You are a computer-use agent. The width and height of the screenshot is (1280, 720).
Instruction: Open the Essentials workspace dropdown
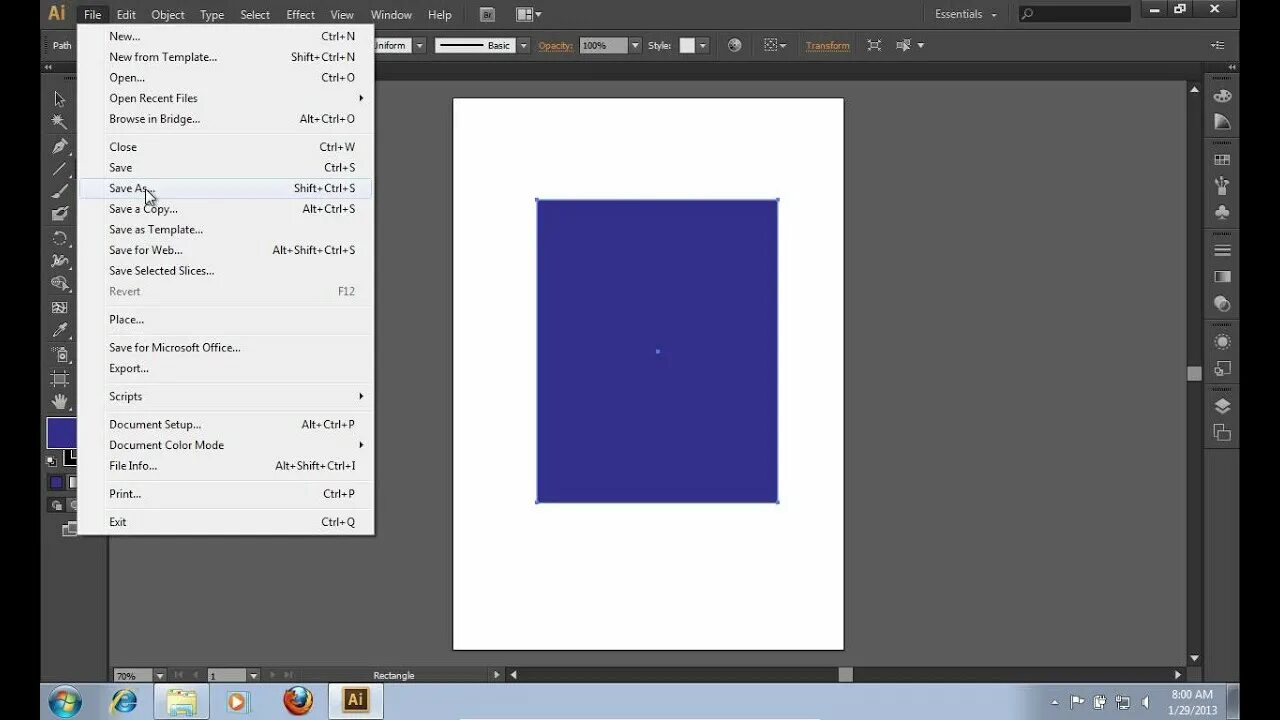966,14
